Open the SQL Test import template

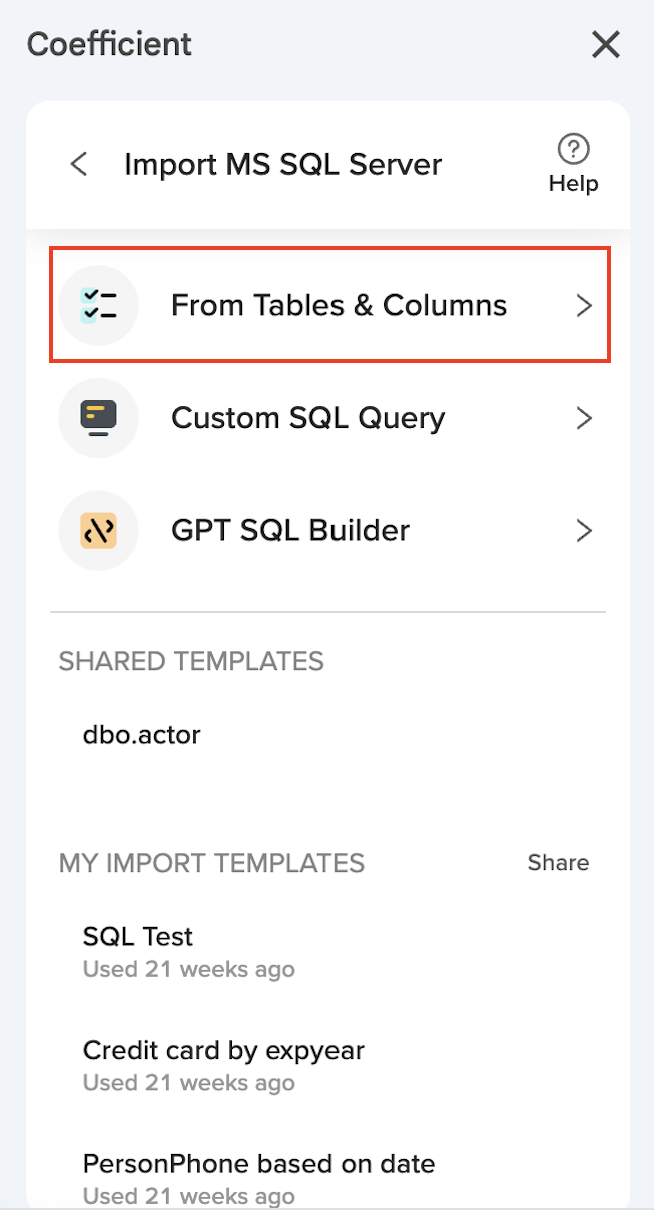pos(138,936)
